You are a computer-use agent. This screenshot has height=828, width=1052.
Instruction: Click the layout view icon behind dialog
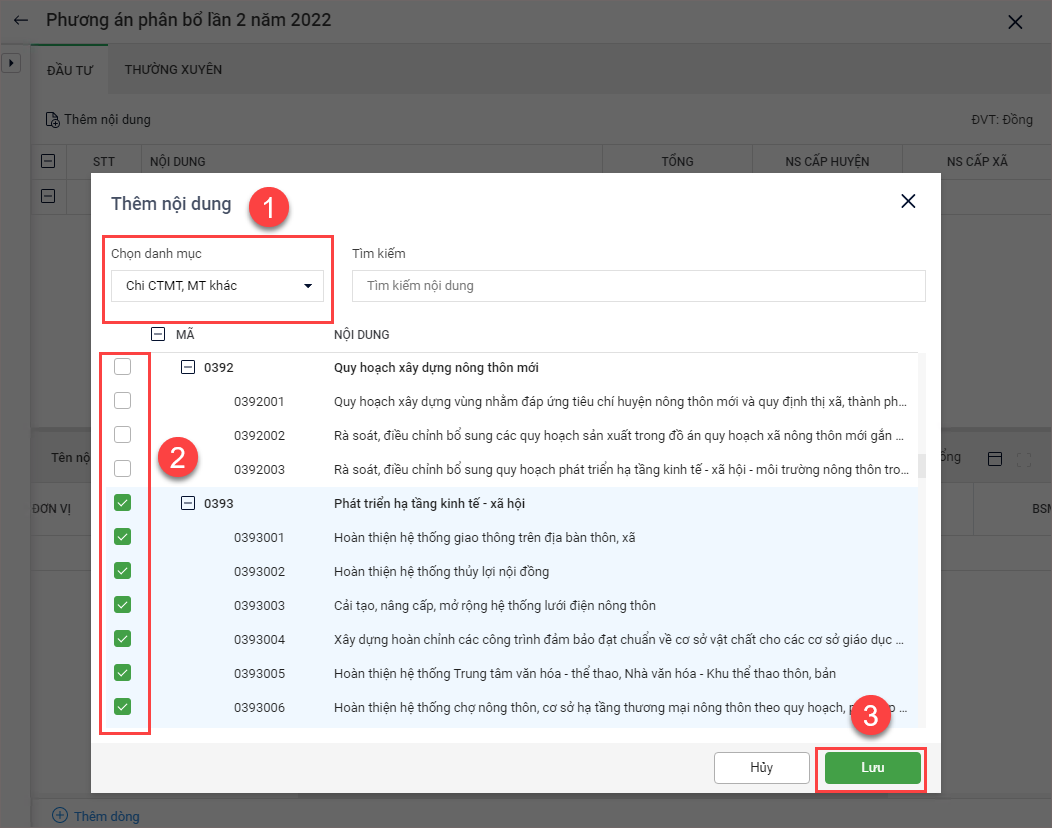coord(994,458)
